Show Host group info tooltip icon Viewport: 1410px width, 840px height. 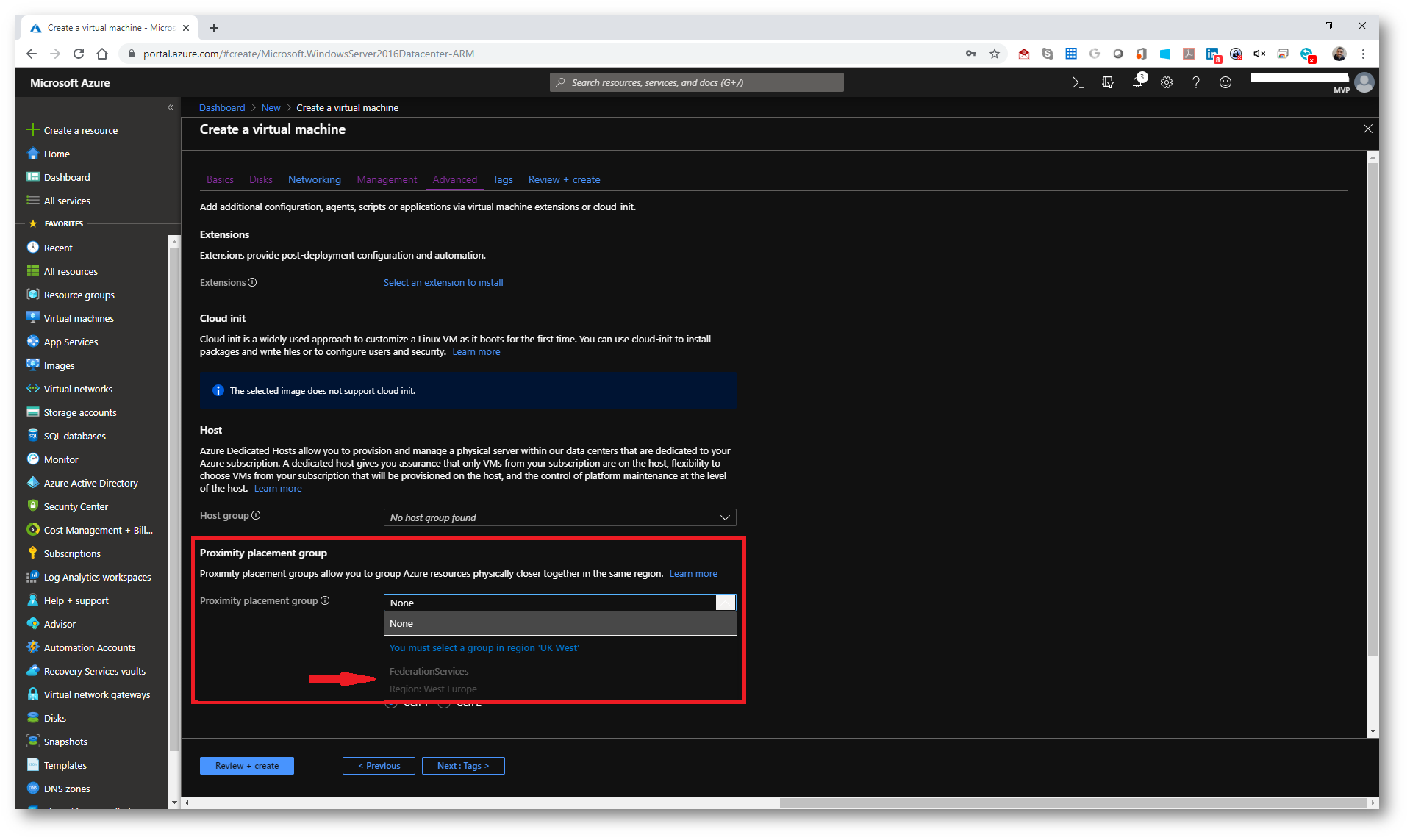(x=256, y=515)
